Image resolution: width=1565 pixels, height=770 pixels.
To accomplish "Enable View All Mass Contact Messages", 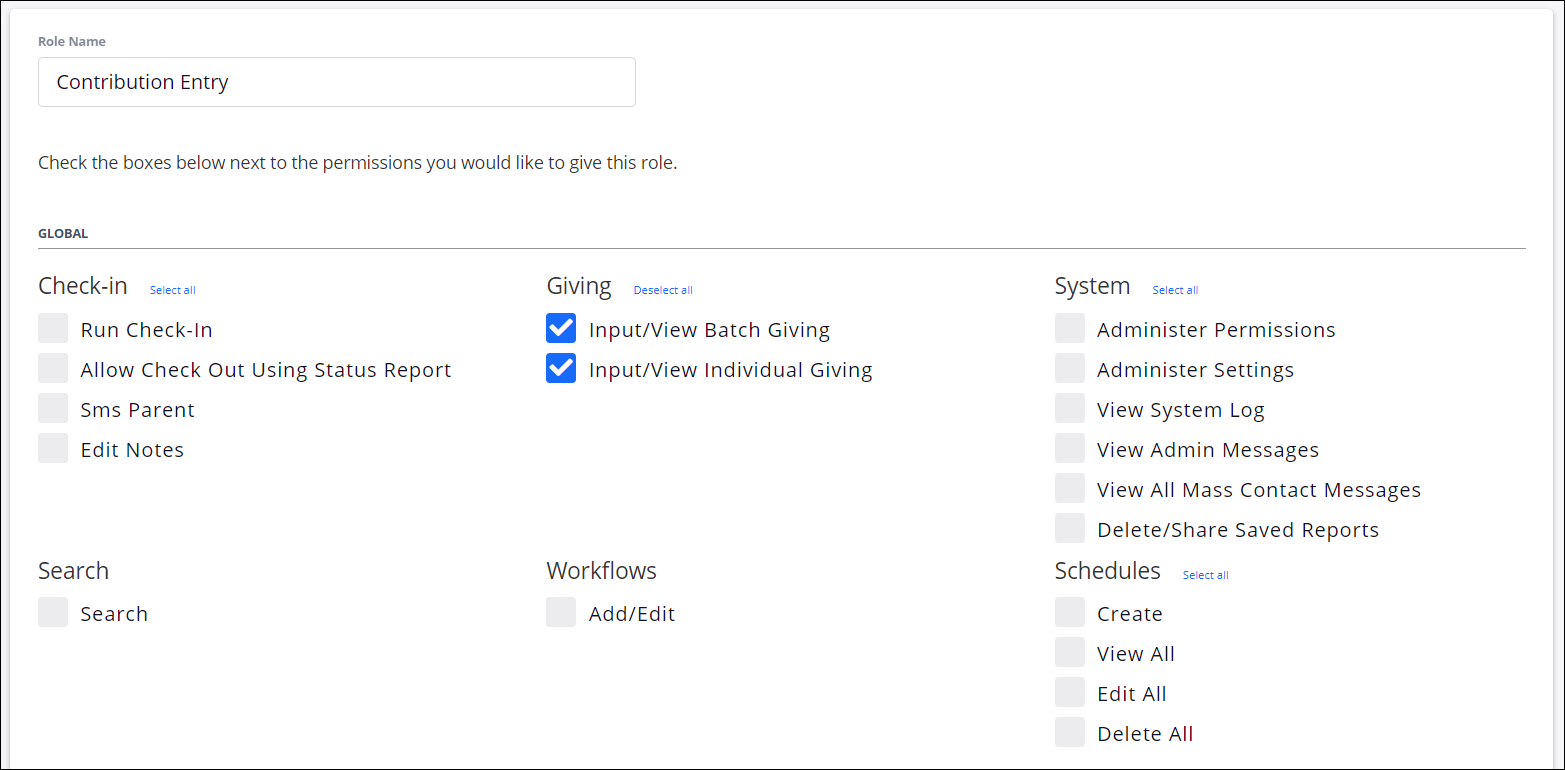I will coord(1069,488).
